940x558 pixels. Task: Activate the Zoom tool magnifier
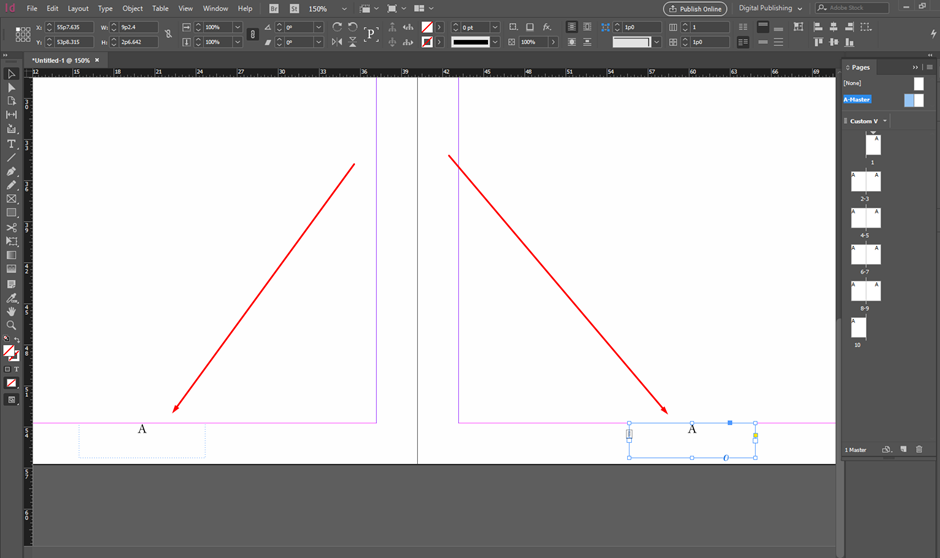pyautogui.click(x=12, y=325)
